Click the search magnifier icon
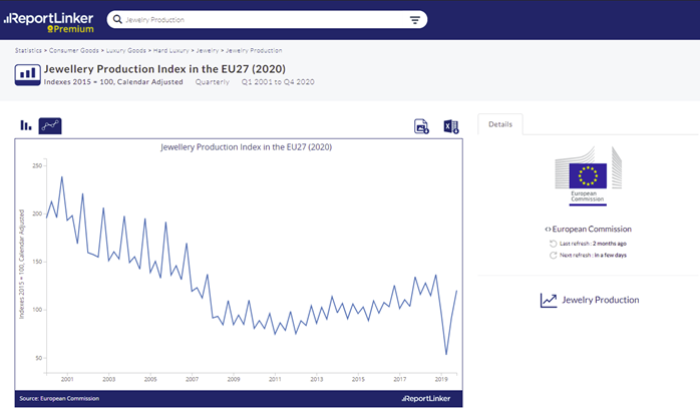Image resolution: width=700 pixels, height=413 pixels. [x=118, y=20]
